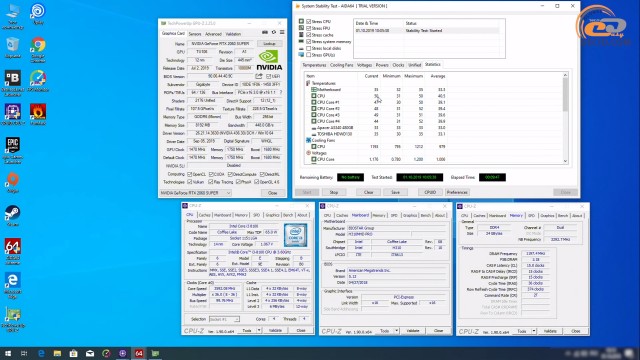Open the Windows Start menu
Image resolution: width=640 pixels, height=360 pixels.
click(8, 353)
